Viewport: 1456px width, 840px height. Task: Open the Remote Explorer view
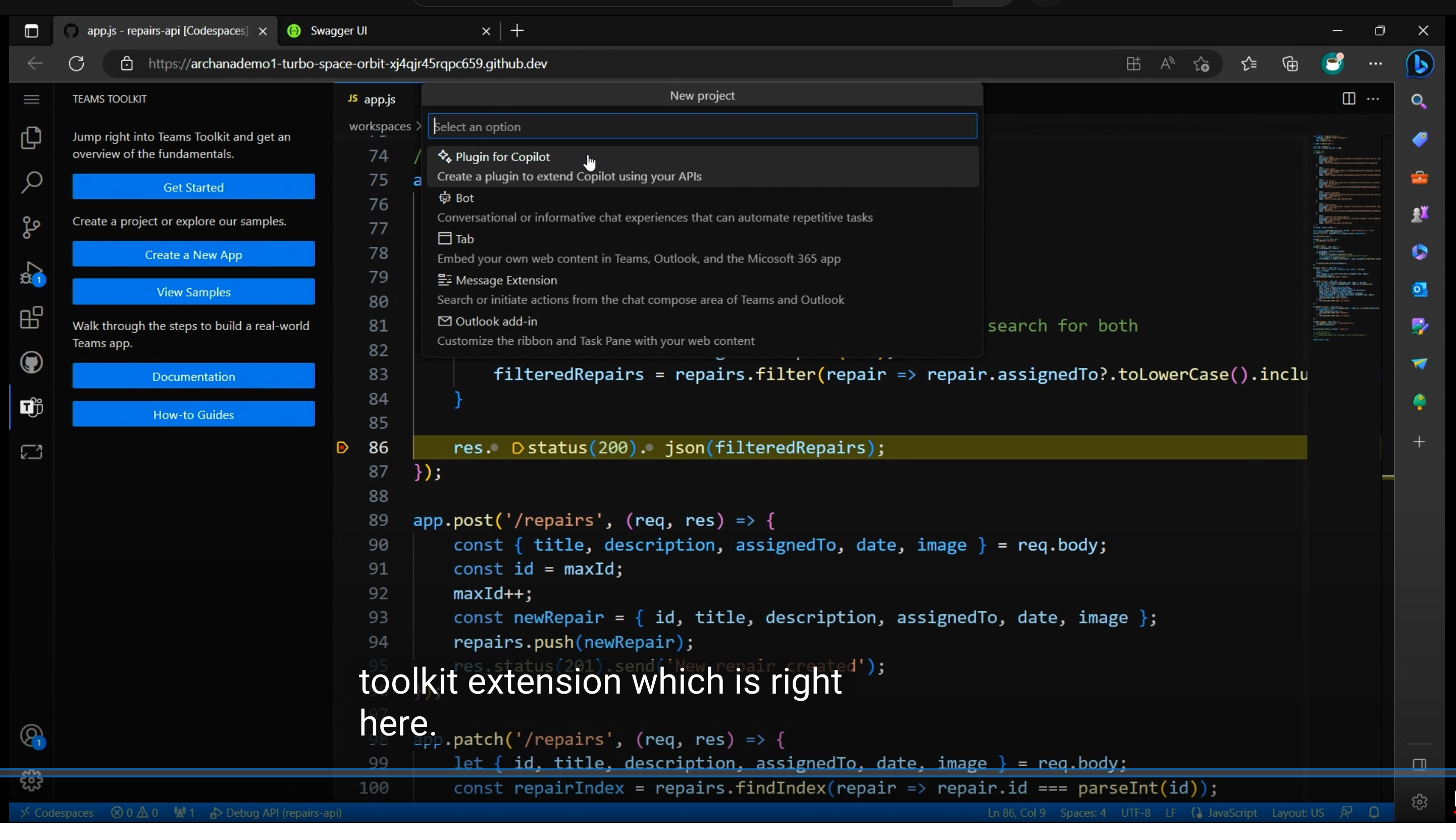point(31,452)
